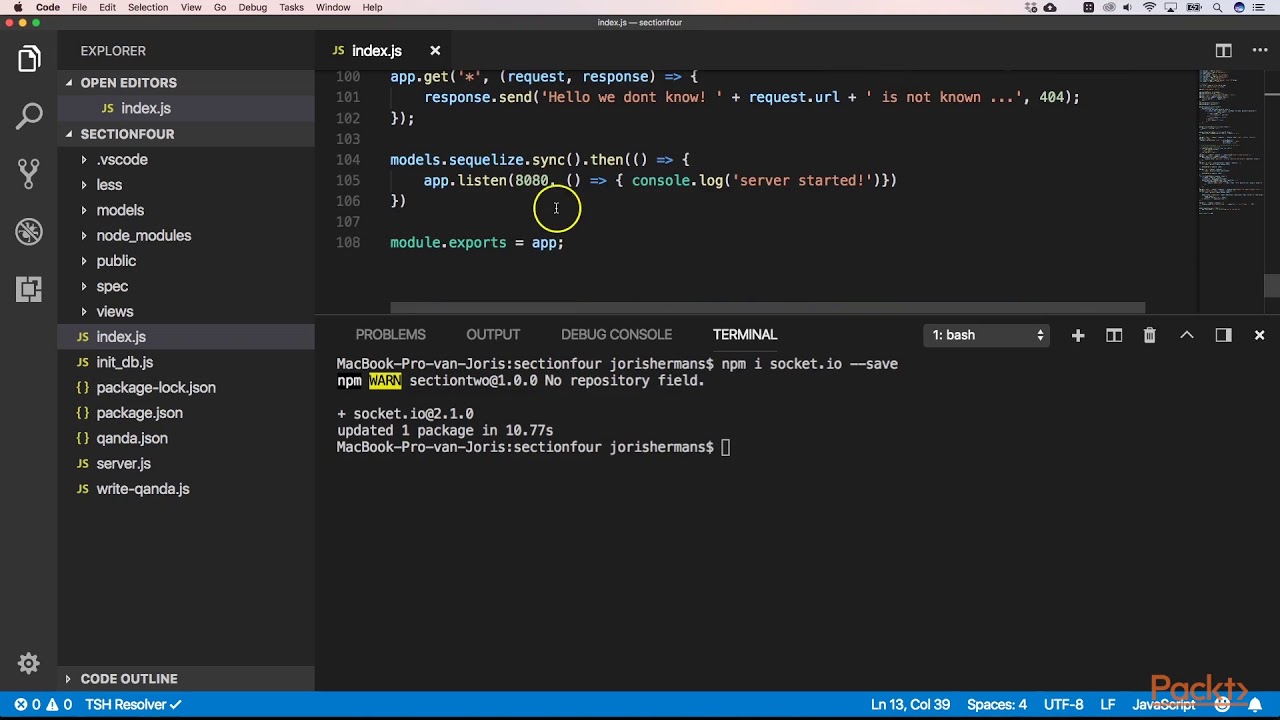Select the 1: bash terminal dropdown
The image size is (1280, 720).
pos(988,335)
